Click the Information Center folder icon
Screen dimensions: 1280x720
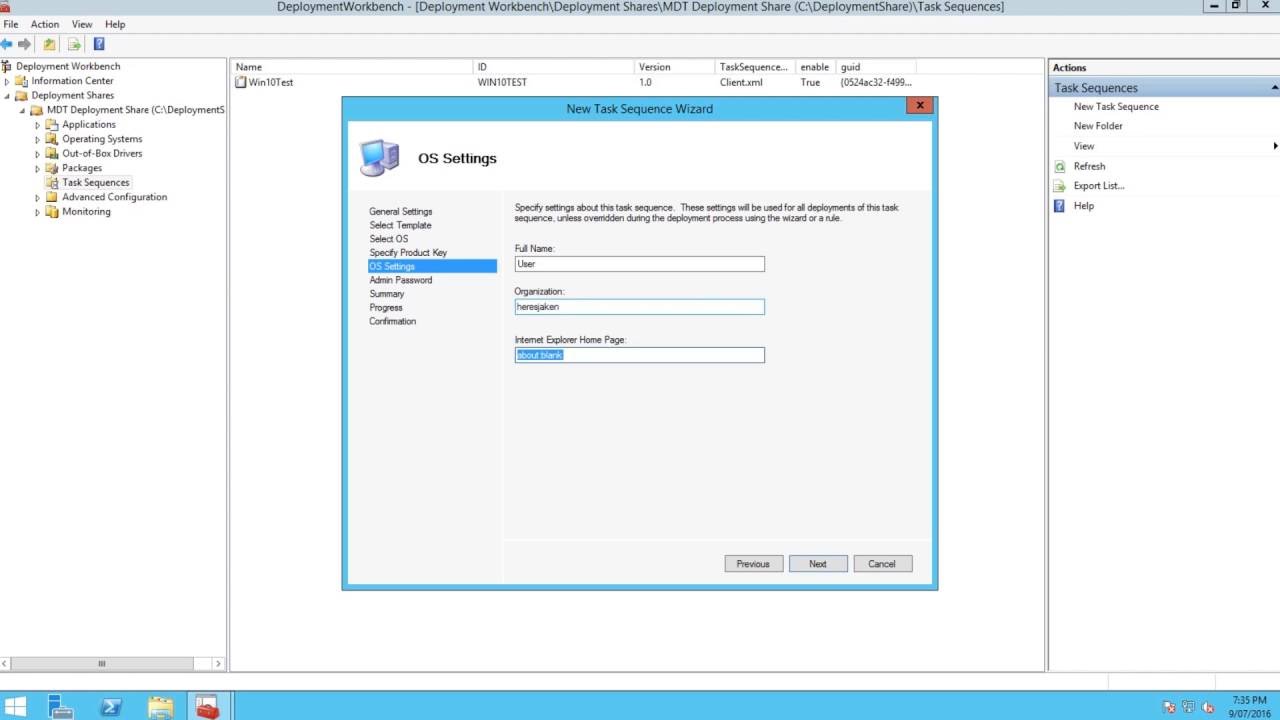(x=22, y=81)
